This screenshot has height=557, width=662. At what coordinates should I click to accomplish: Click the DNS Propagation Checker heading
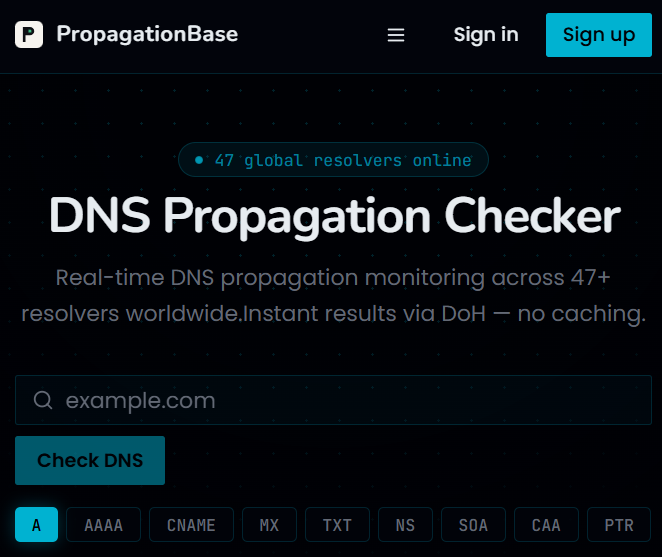tap(335, 216)
